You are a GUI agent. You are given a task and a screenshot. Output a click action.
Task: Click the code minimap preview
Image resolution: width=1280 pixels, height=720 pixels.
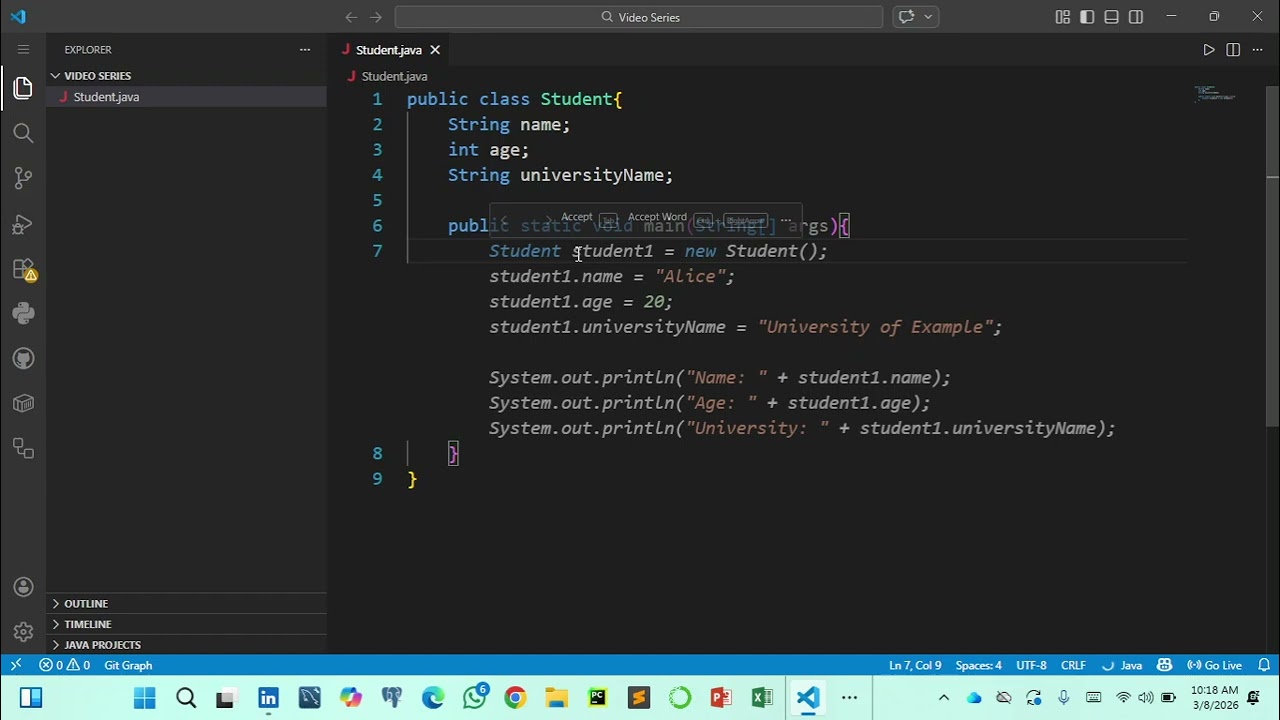click(x=1215, y=94)
